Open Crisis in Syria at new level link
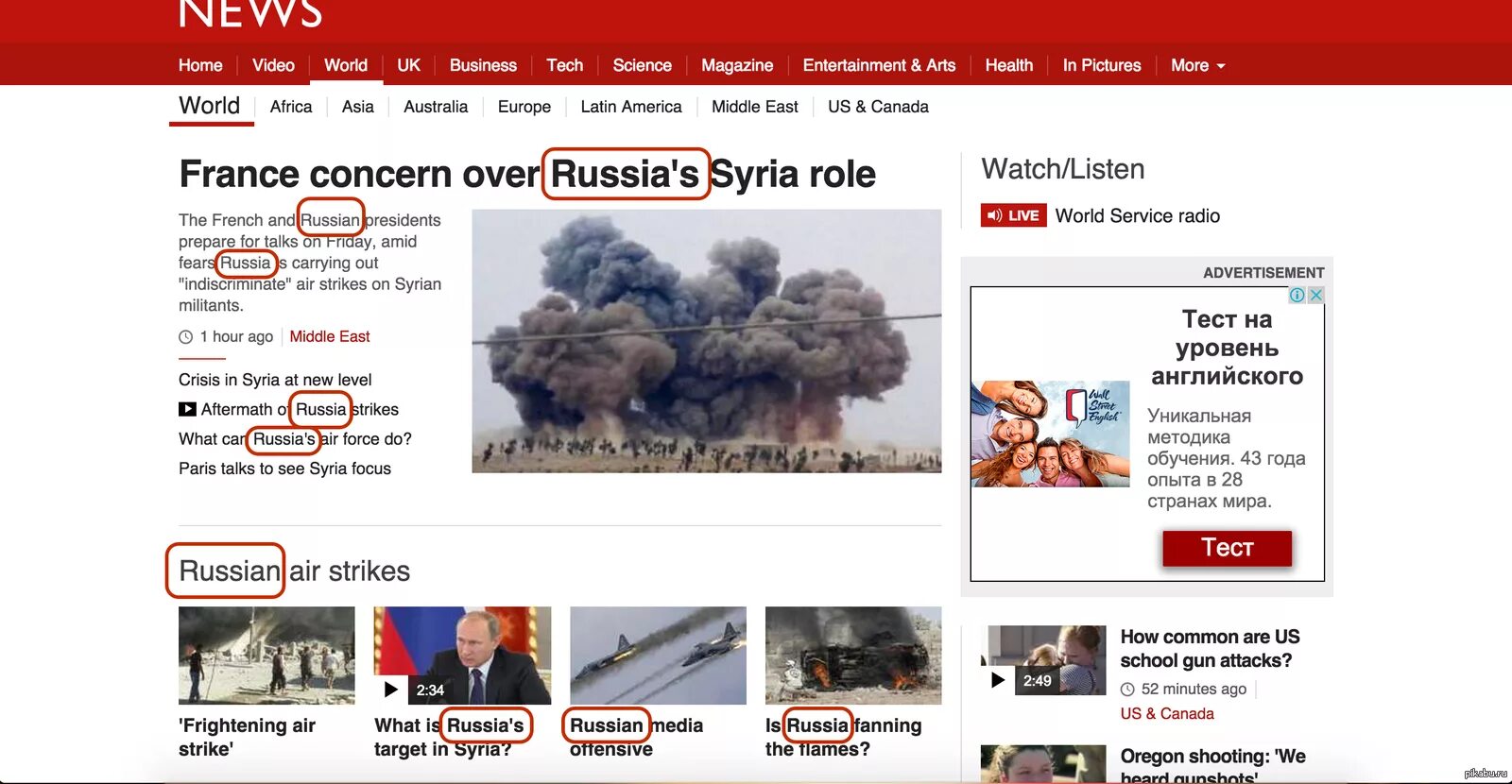 [x=275, y=380]
